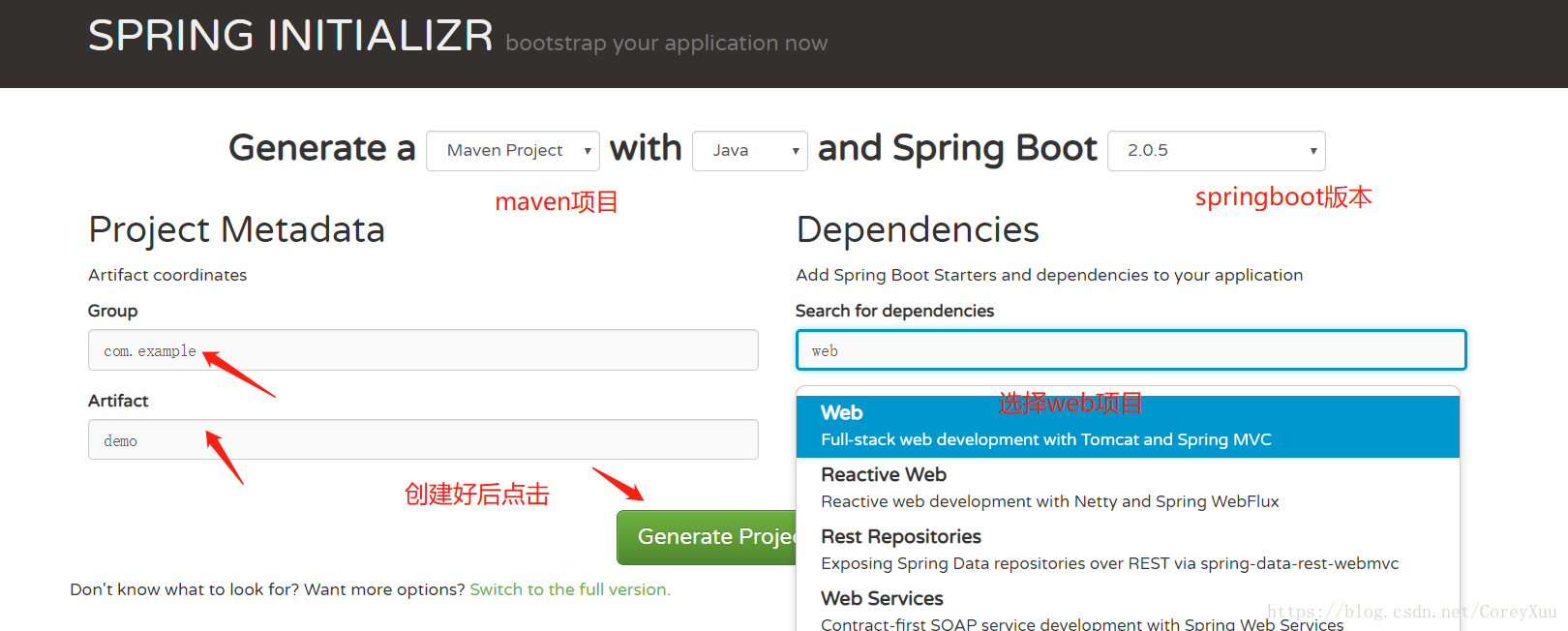The width and height of the screenshot is (1568, 631).
Task: Click the Dependencies heading
Action: [918, 230]
